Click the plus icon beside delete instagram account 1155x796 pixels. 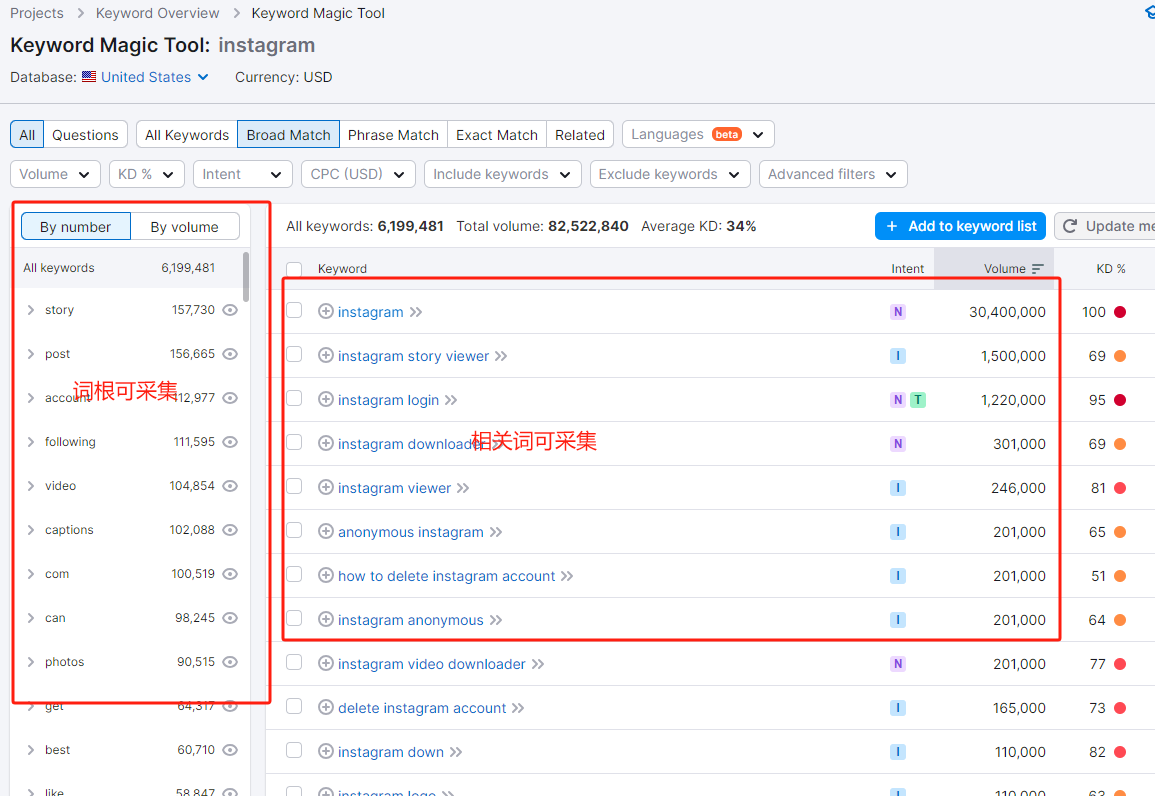click(326, 708)
